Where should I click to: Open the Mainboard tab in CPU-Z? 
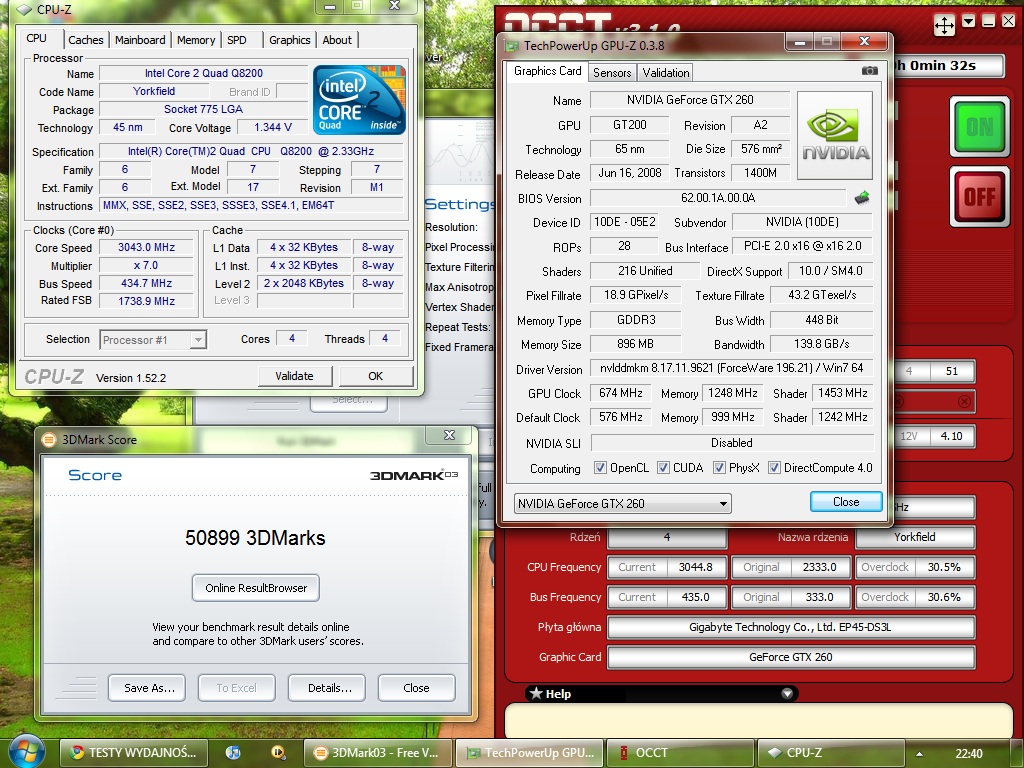tap(140, 40)
